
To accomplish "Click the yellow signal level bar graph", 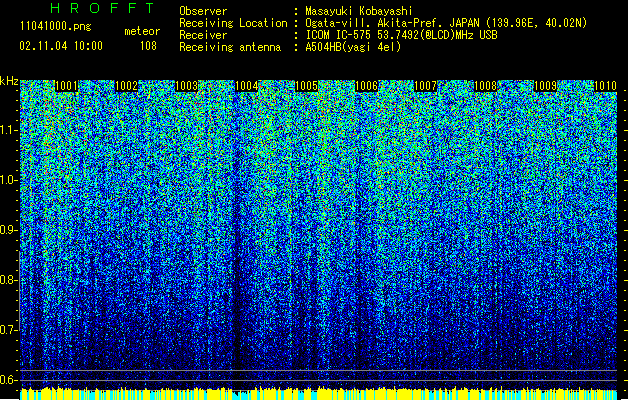I will [x=319, y=394].
